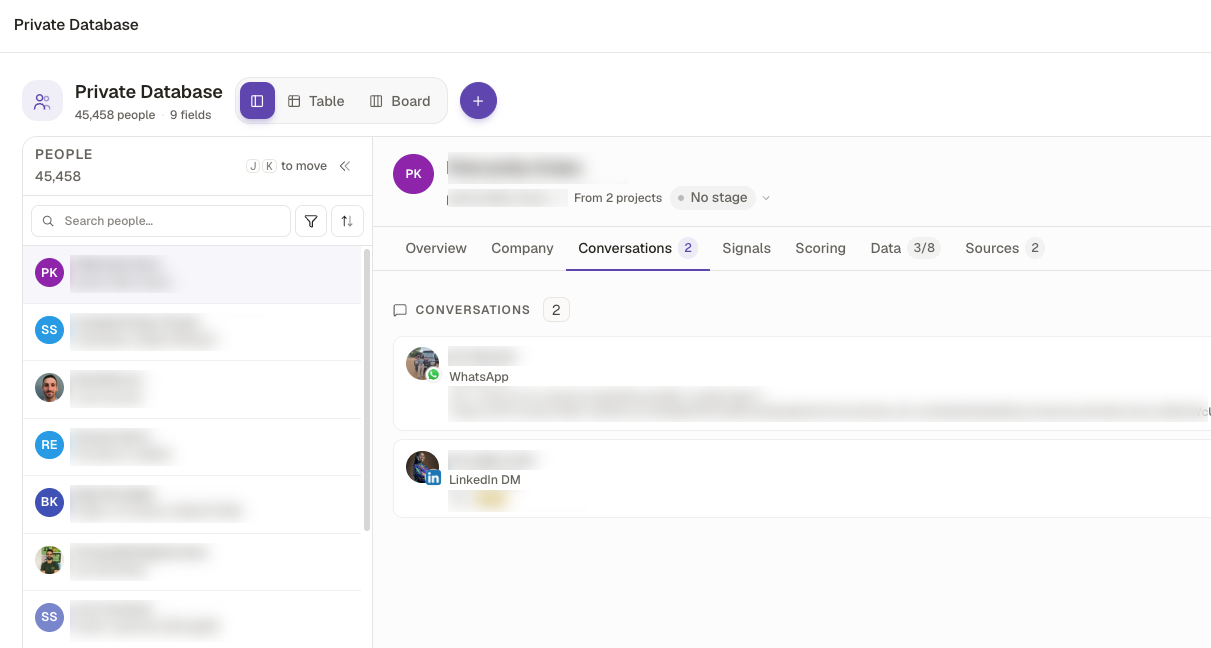The width and height of the screenshot is (1211, 648).
Task: Open the Sources tab
Action: (x=1004, y=248)
